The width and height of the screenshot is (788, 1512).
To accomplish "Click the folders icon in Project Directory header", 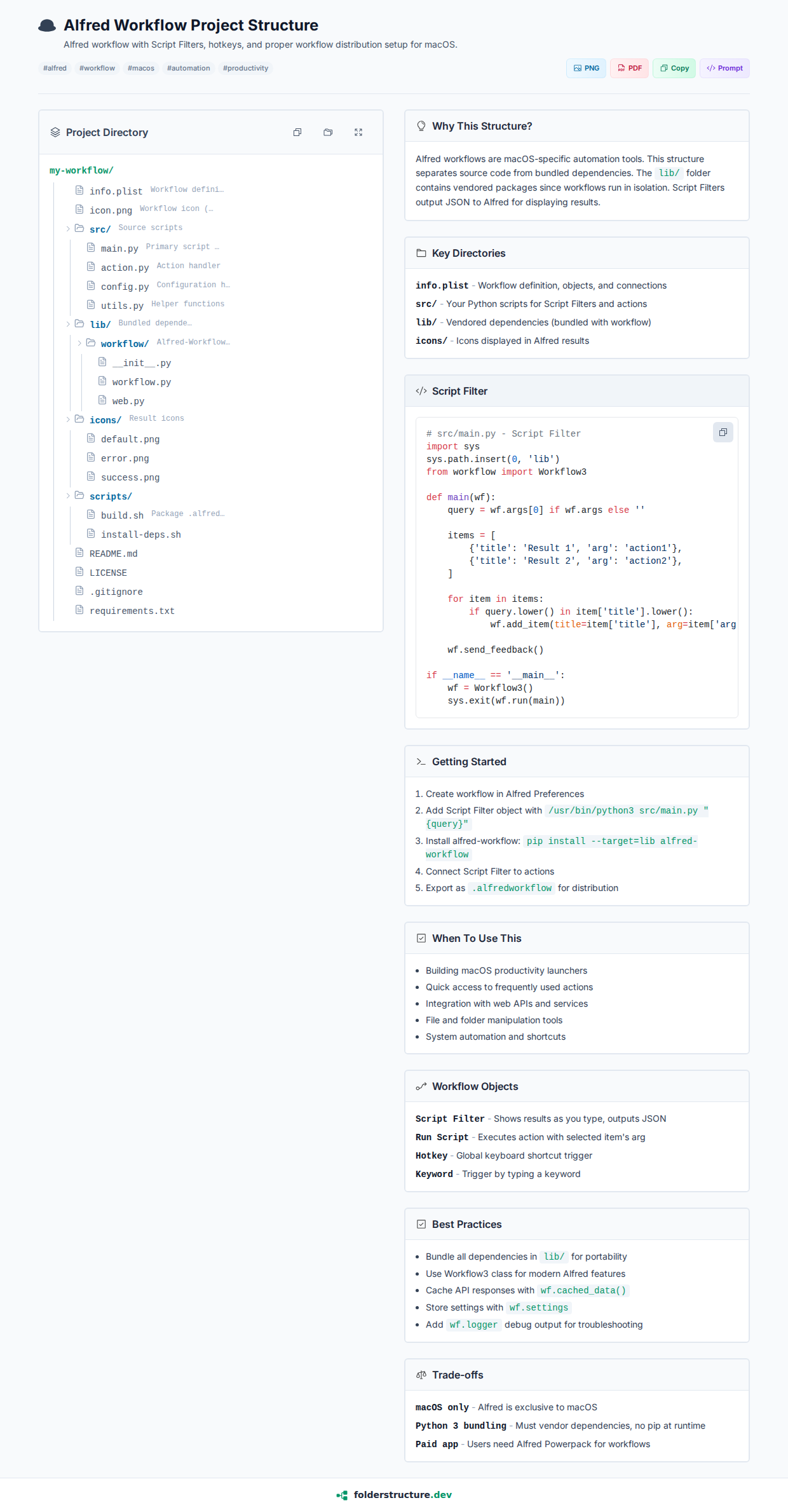I will click(328, 132).
